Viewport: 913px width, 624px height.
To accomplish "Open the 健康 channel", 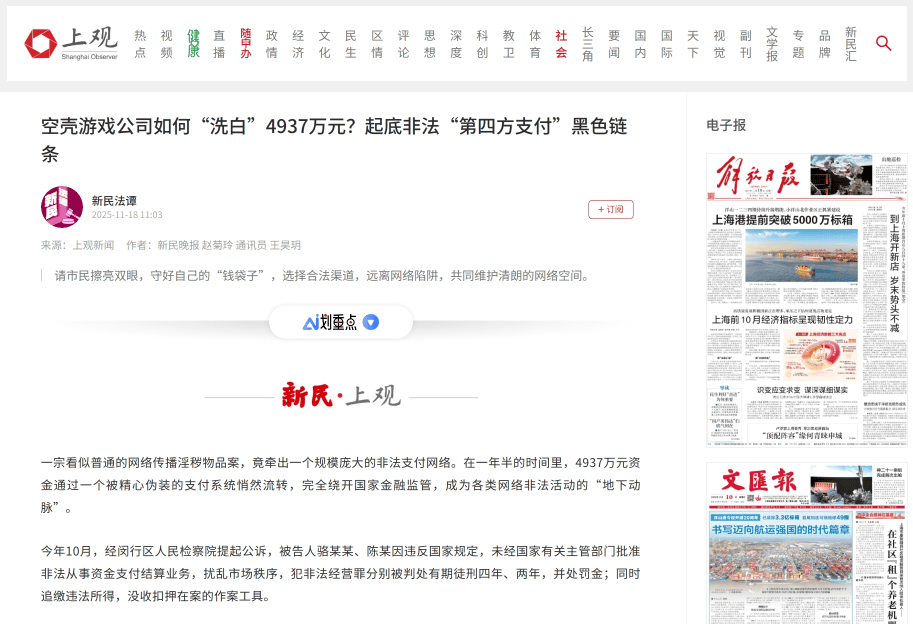I will click(193, 44).
